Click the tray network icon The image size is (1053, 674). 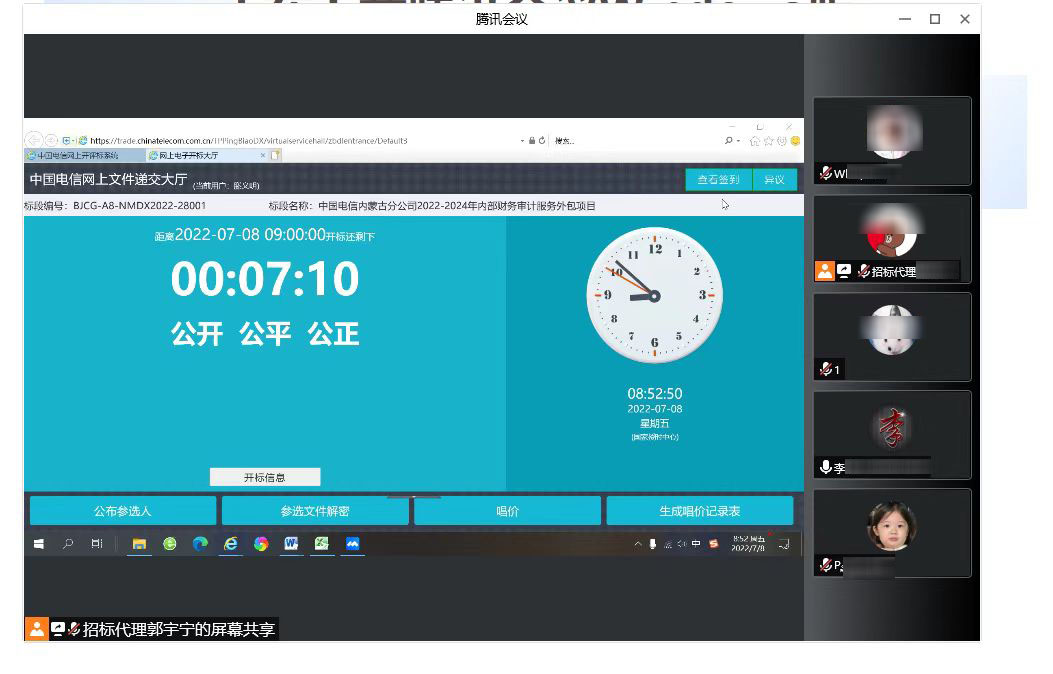[x=668, y=544]
